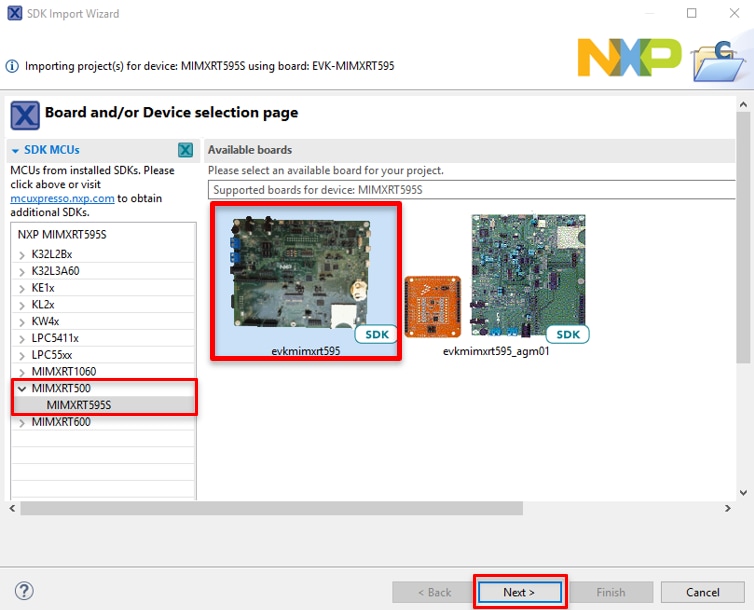754x610 pixels.
Task: Select the evkmimxrt595 board thumbnail
Action: point(305,279)
